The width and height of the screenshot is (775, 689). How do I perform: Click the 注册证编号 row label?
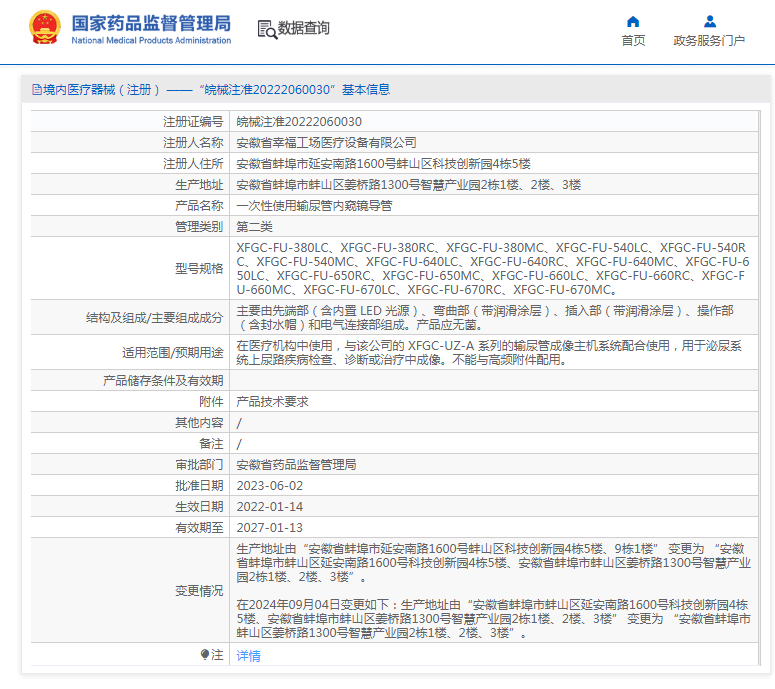[193, 122]
